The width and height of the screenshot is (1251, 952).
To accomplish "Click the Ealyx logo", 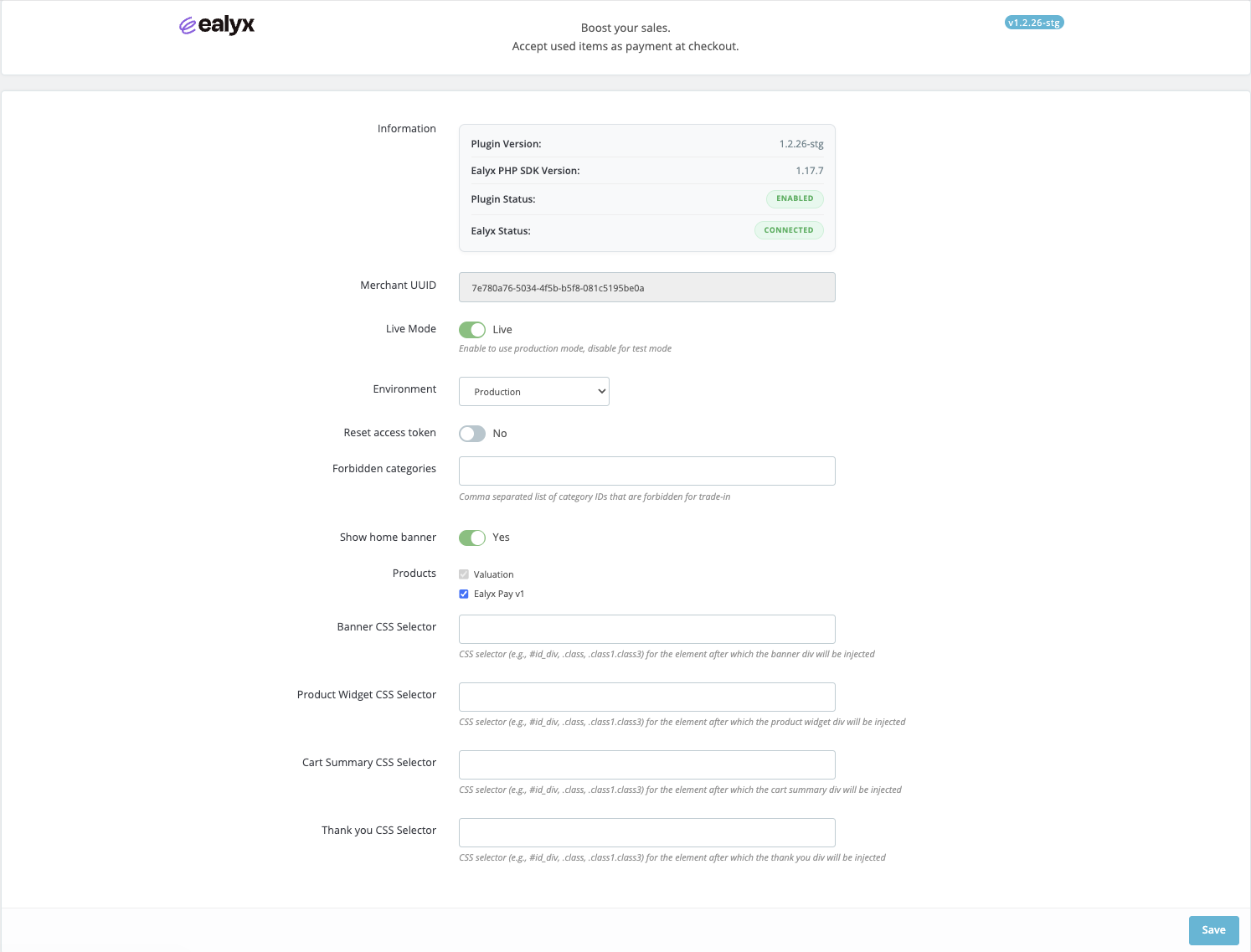I will [x=217, y=25].
